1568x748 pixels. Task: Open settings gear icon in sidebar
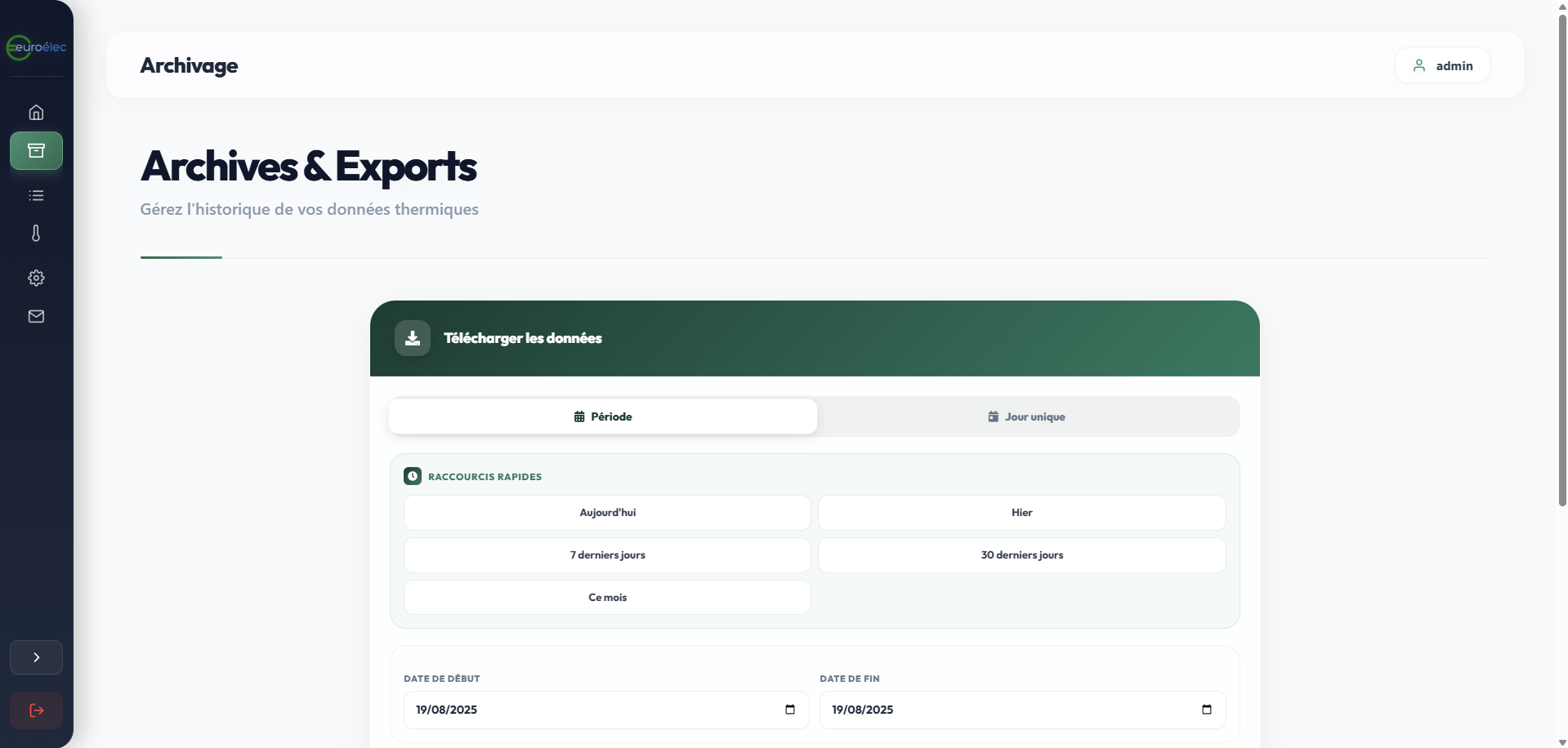click(x=36, y=278)
